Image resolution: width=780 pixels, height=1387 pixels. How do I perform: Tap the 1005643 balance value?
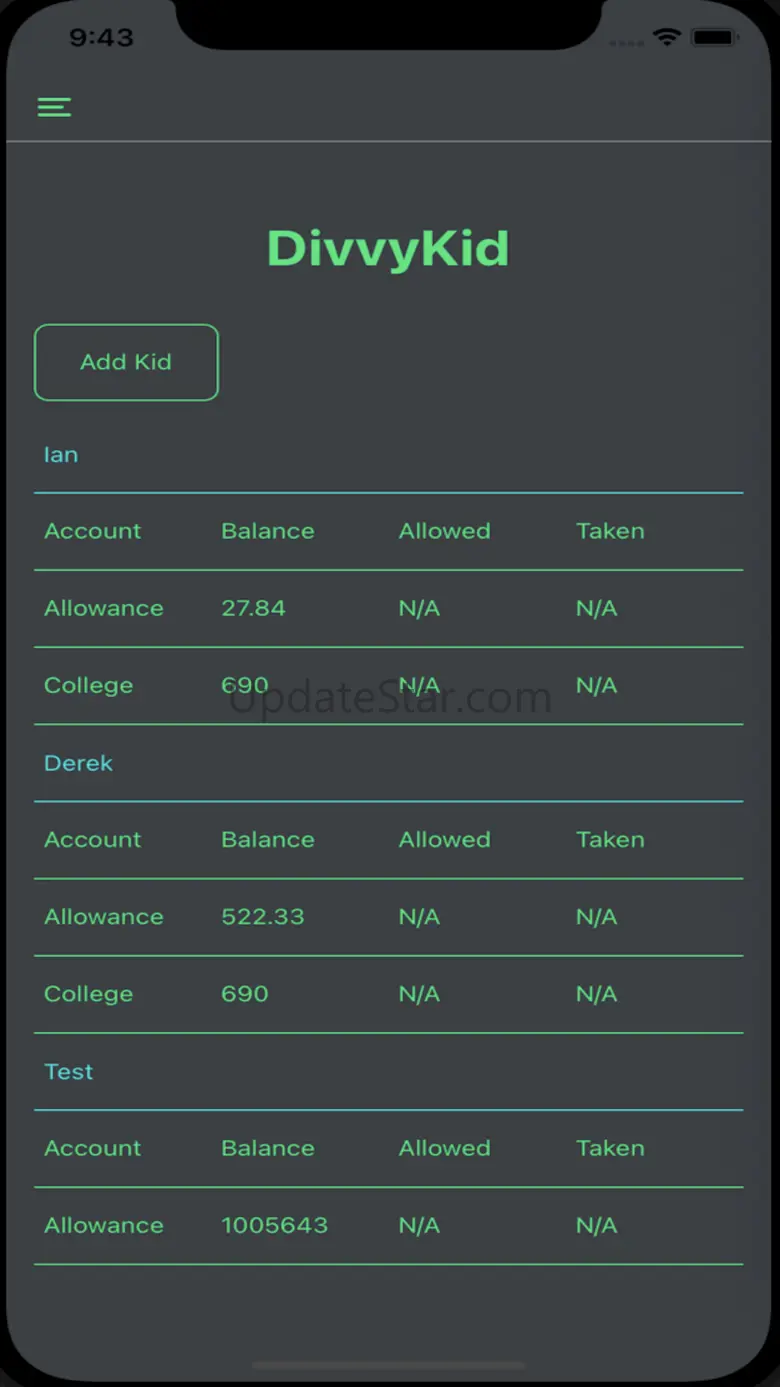(275, 1225)
